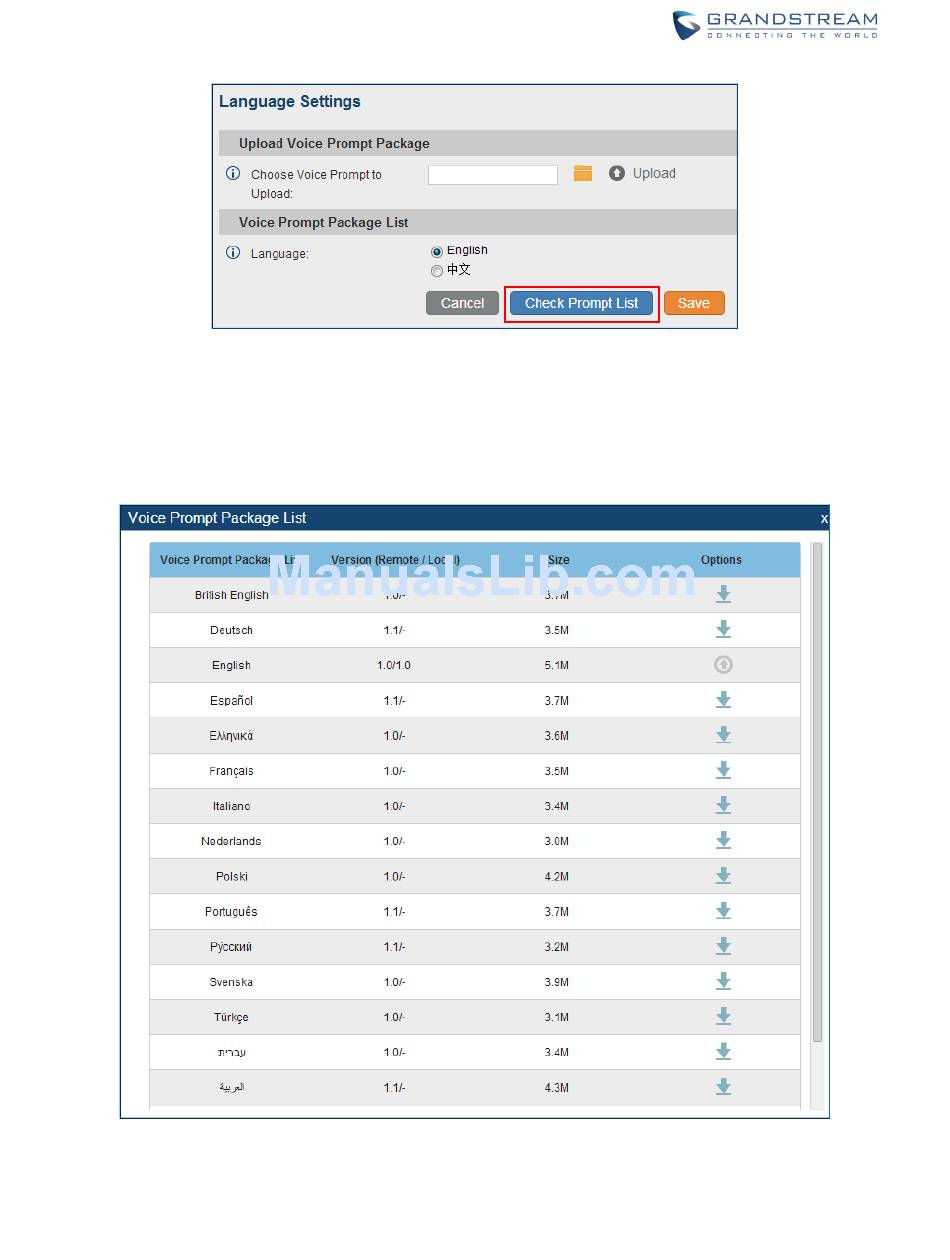Click the package list vertical scrollbar
950x1260 pixels.
[x=817, y=792]
